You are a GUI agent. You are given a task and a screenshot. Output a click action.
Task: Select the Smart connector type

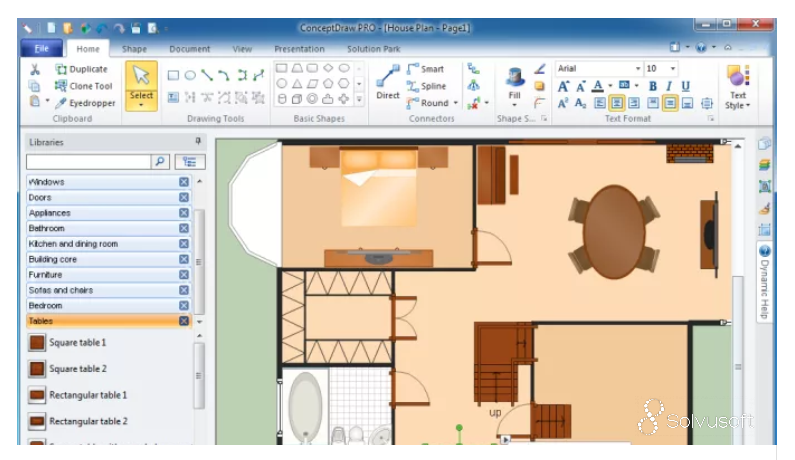(x=425, y=68)
